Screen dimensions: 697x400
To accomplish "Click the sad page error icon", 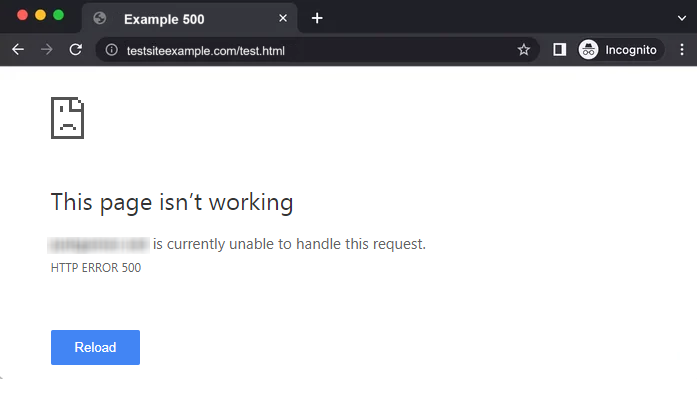I will click(x=68, y=118).
